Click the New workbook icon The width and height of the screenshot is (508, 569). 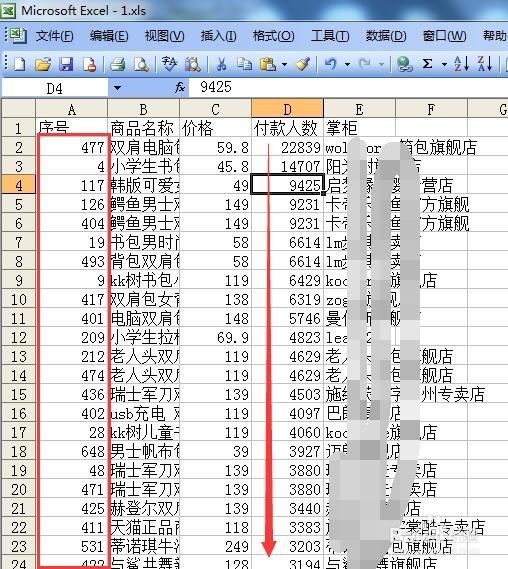[x=20, y=65]
